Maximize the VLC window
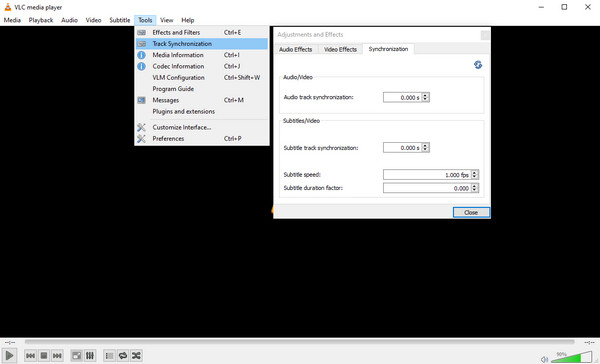 (x=564, y=7)
